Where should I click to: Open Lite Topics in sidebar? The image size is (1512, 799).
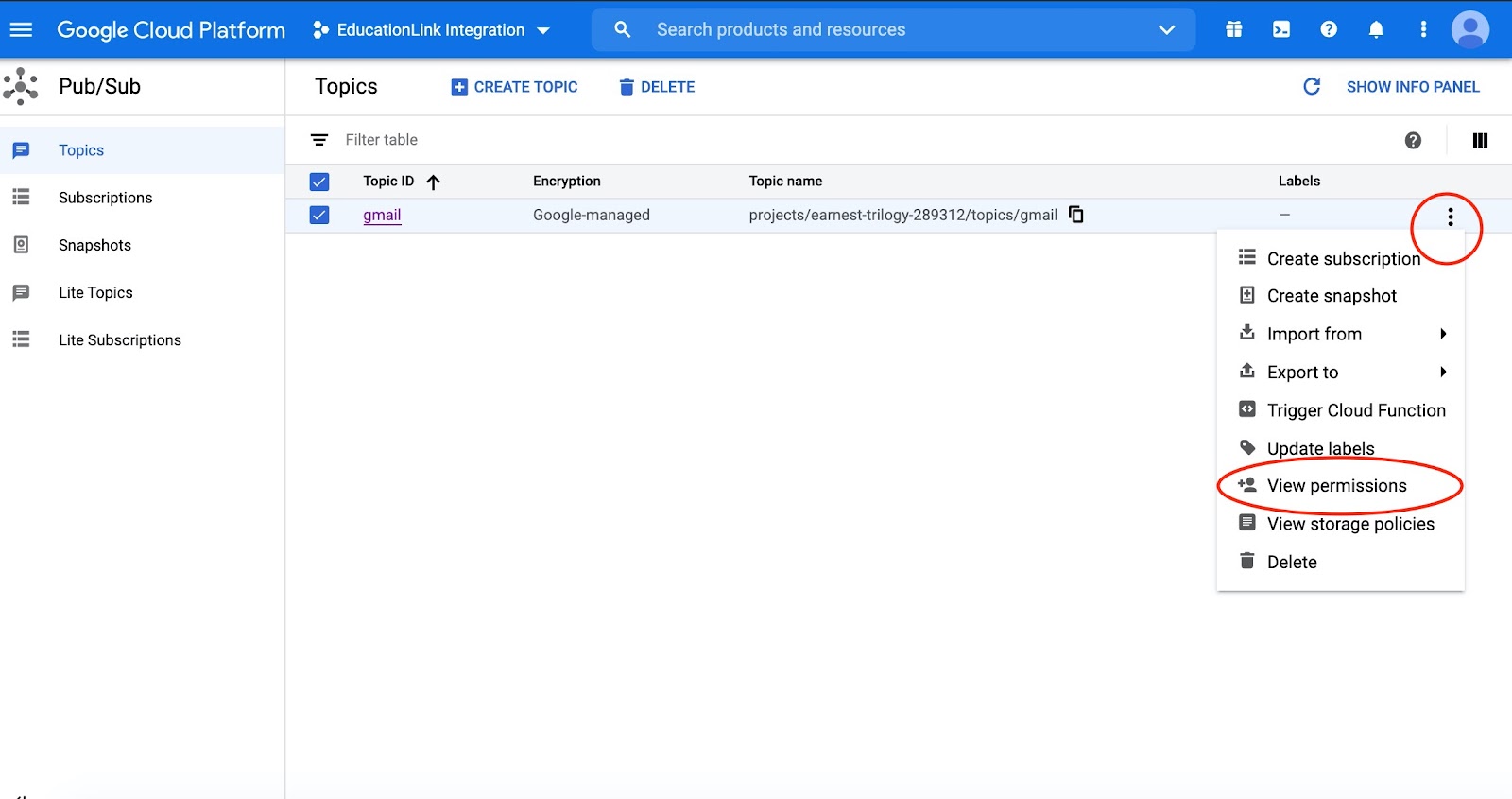point(143,292)
